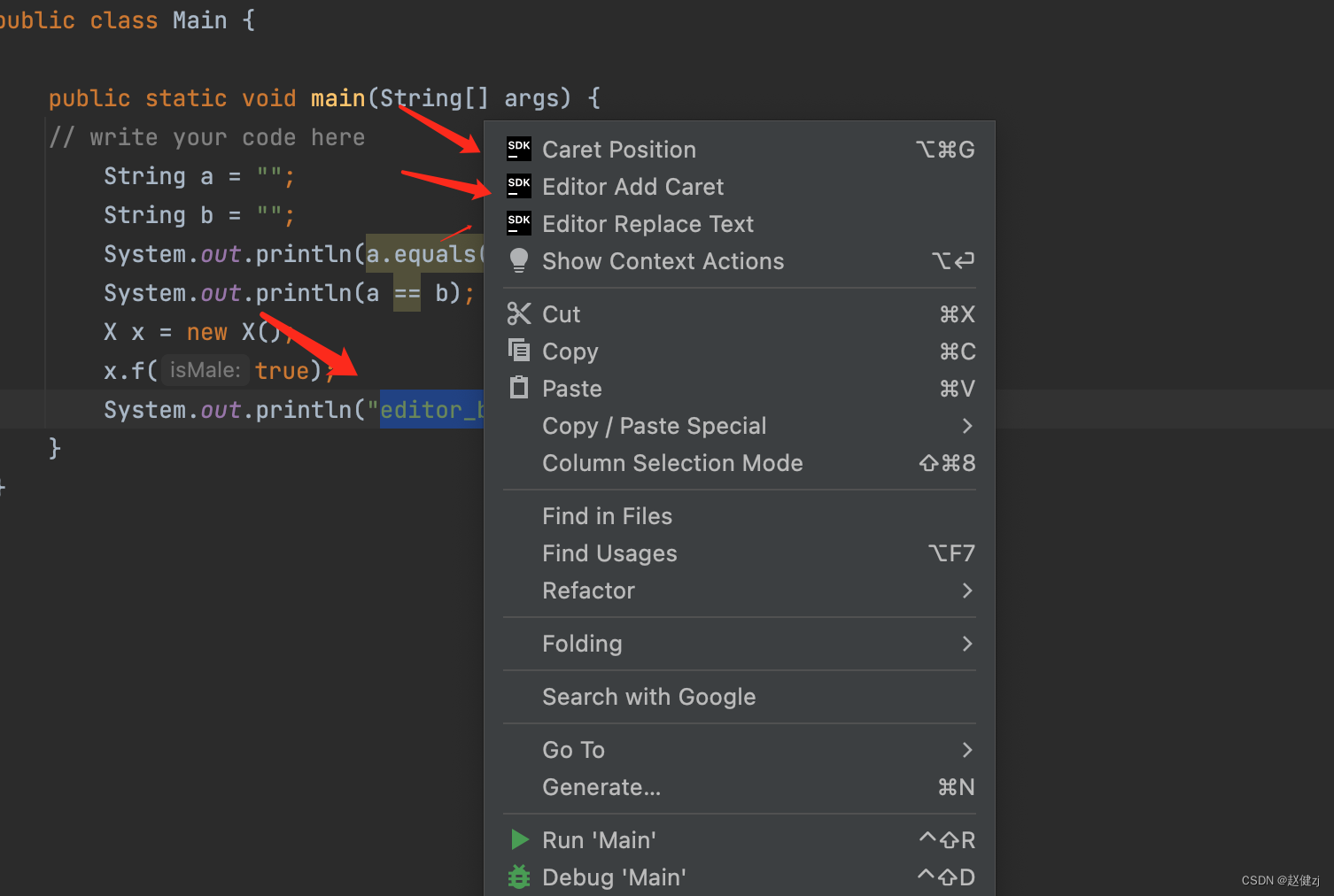The width and height of the screenshot is (1334, 896).
Task: Enable Column Selection Mode
Action: (x=740, y=463)
